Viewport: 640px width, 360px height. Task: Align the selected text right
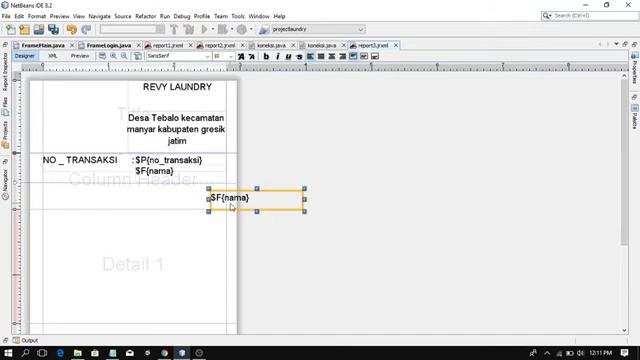pyautogui.click(x=342, y=56)
